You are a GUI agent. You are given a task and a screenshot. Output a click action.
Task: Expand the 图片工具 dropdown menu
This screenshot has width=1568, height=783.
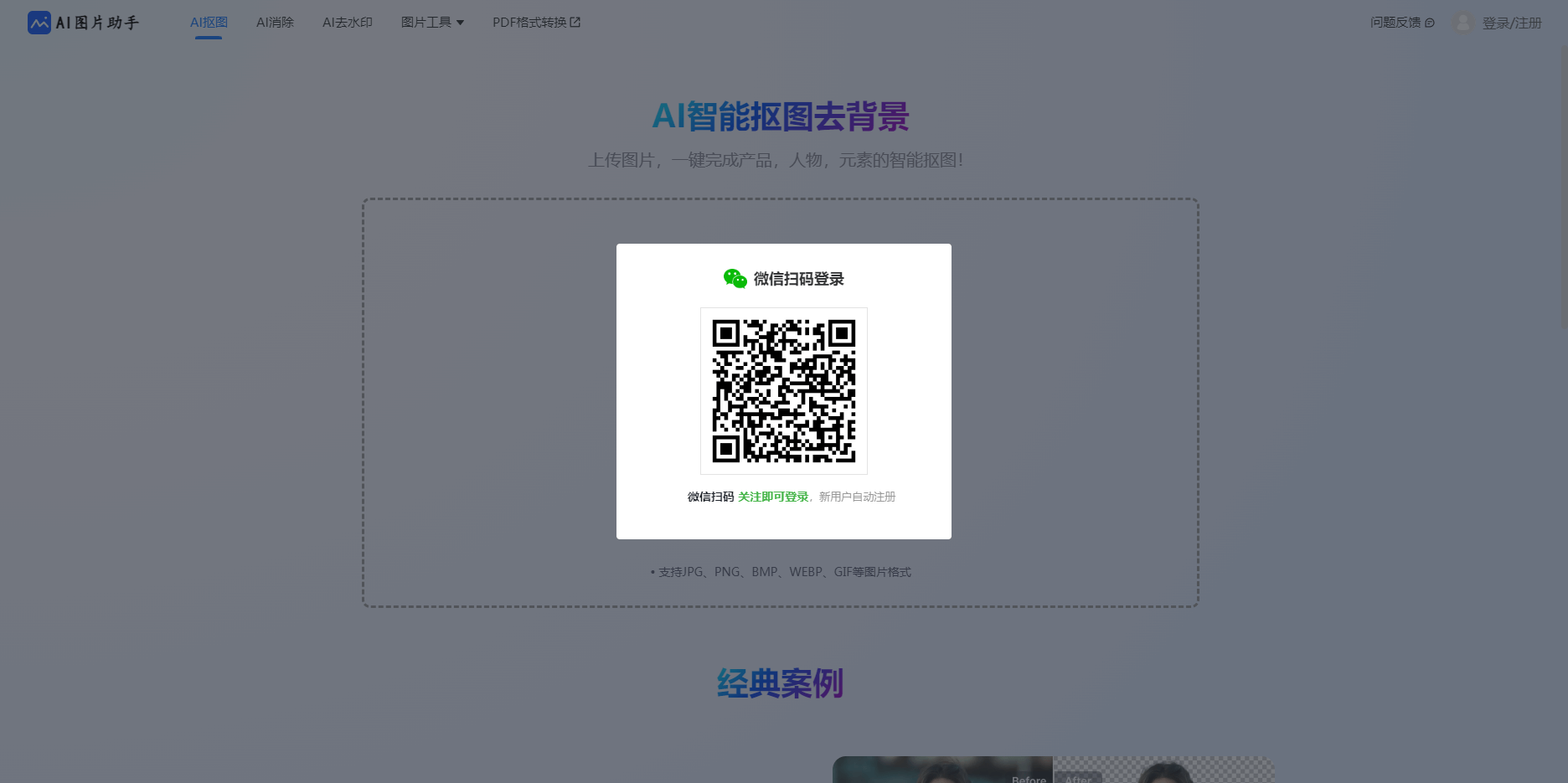tap(432, 23)
